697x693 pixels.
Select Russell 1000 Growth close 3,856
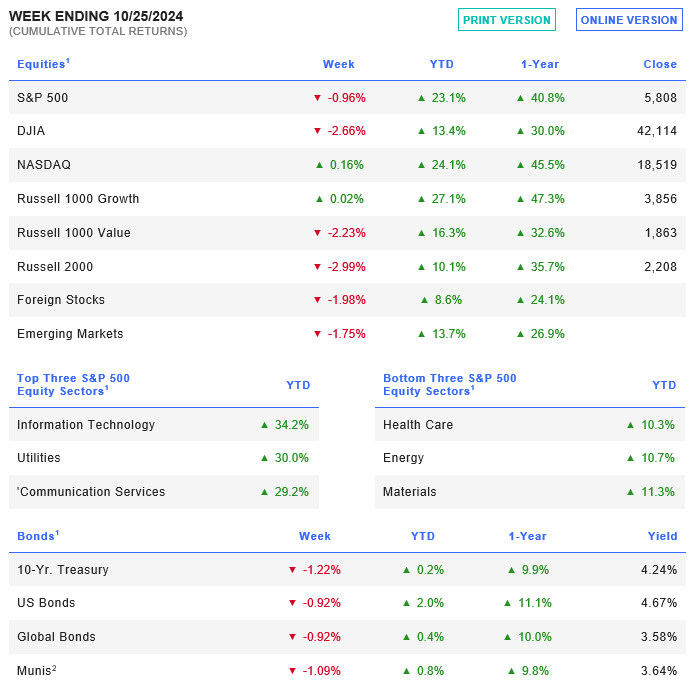tap(661, 199)
